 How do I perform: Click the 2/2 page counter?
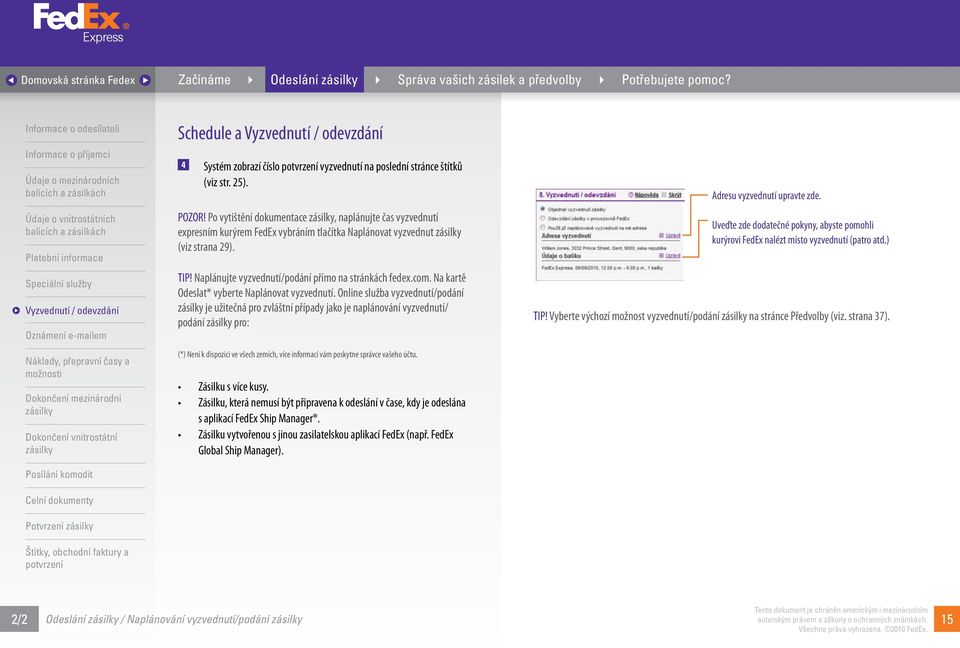[x=19, y=619]
